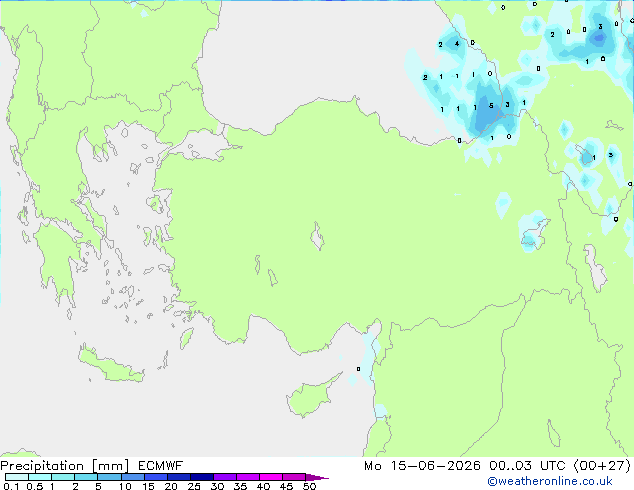Click the '0.1' legend scale label
The height and width of the screenshot is (490, 634).
coord(11,486)
